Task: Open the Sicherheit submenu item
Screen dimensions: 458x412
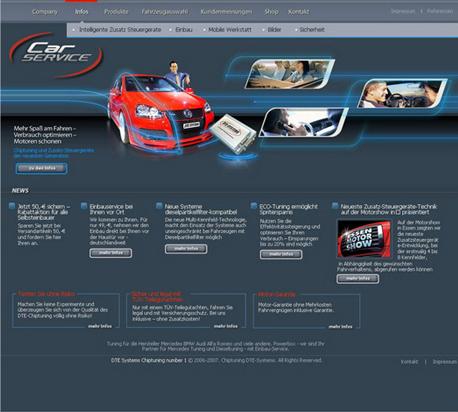Action: 312,30
